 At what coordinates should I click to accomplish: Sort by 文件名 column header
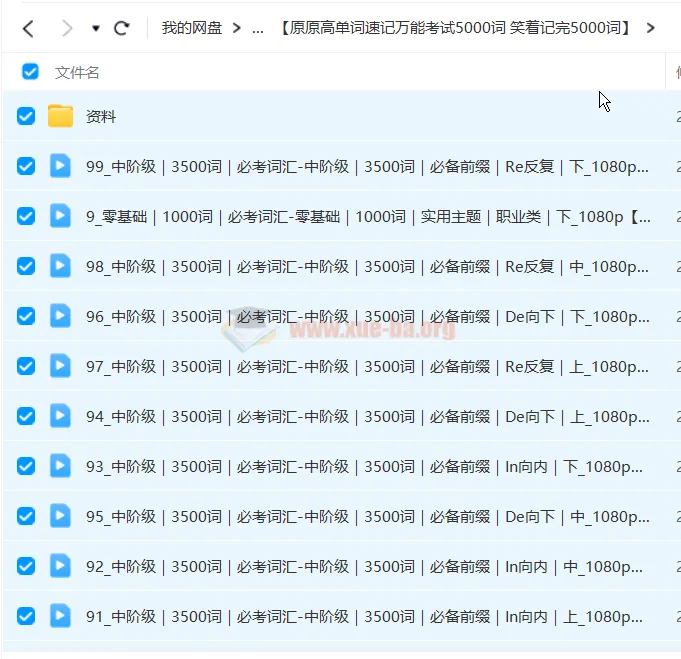(77, 72)
